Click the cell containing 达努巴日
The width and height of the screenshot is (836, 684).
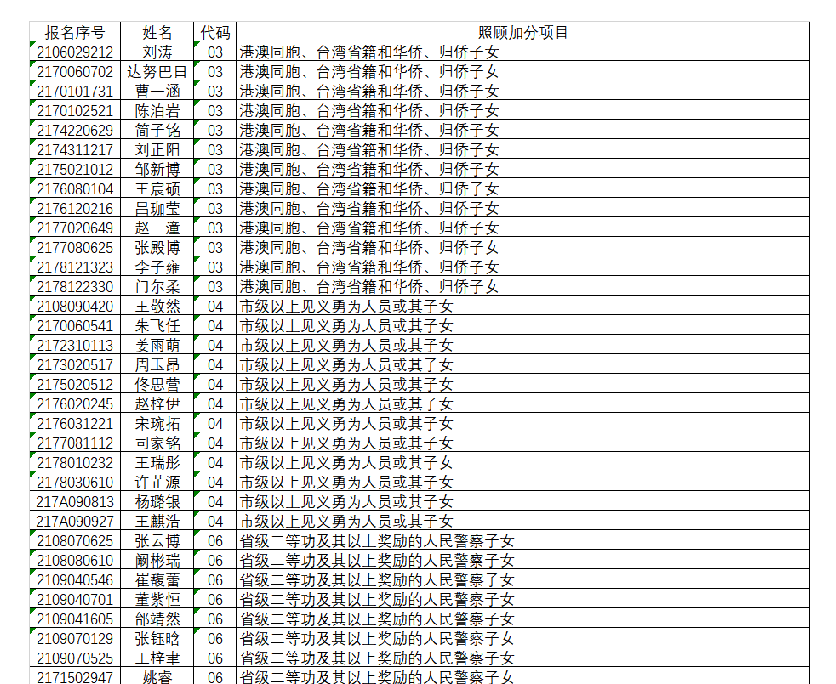coord(157,71)
